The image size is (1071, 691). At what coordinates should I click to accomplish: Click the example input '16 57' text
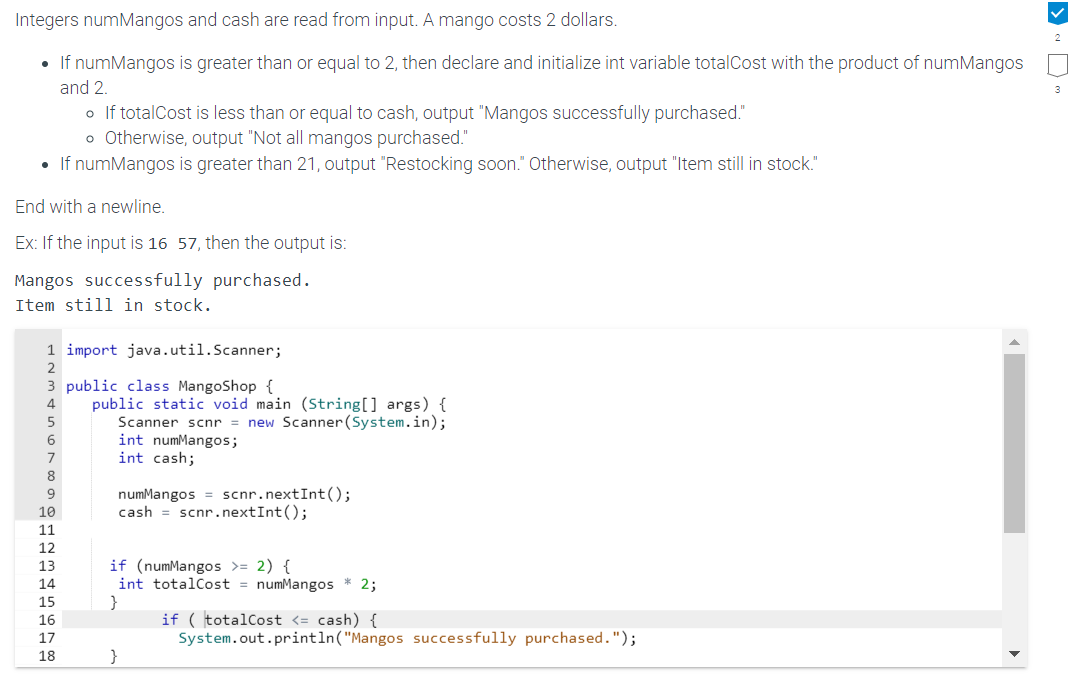coord(172,244)
